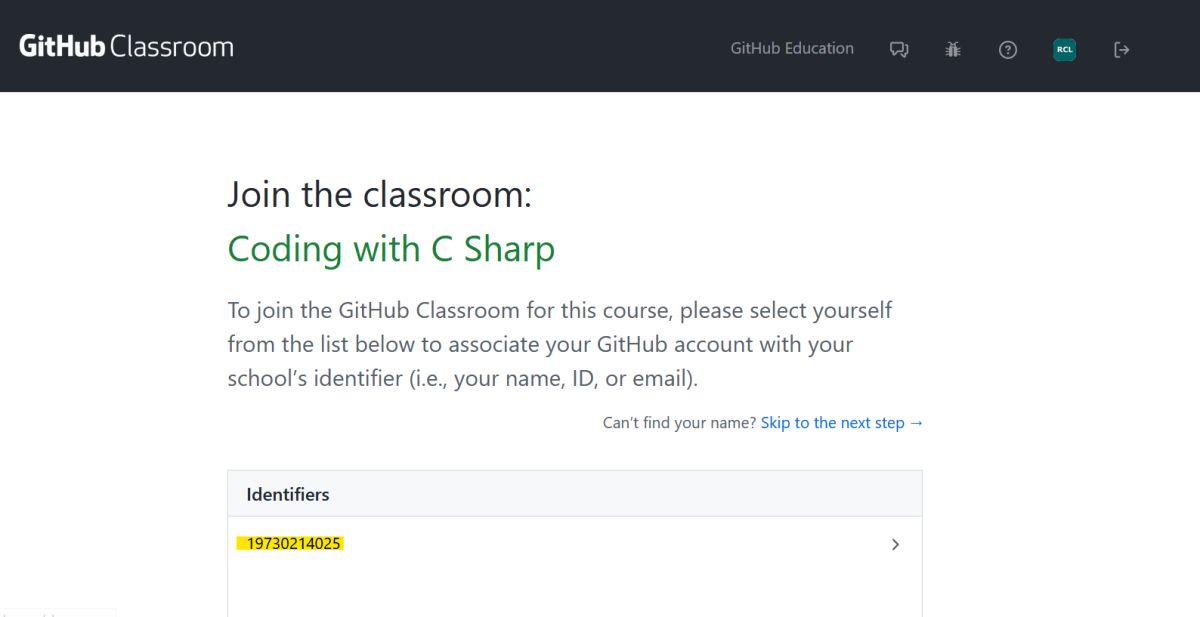Open the discussions speech-bubble icon

pos(899,49)
